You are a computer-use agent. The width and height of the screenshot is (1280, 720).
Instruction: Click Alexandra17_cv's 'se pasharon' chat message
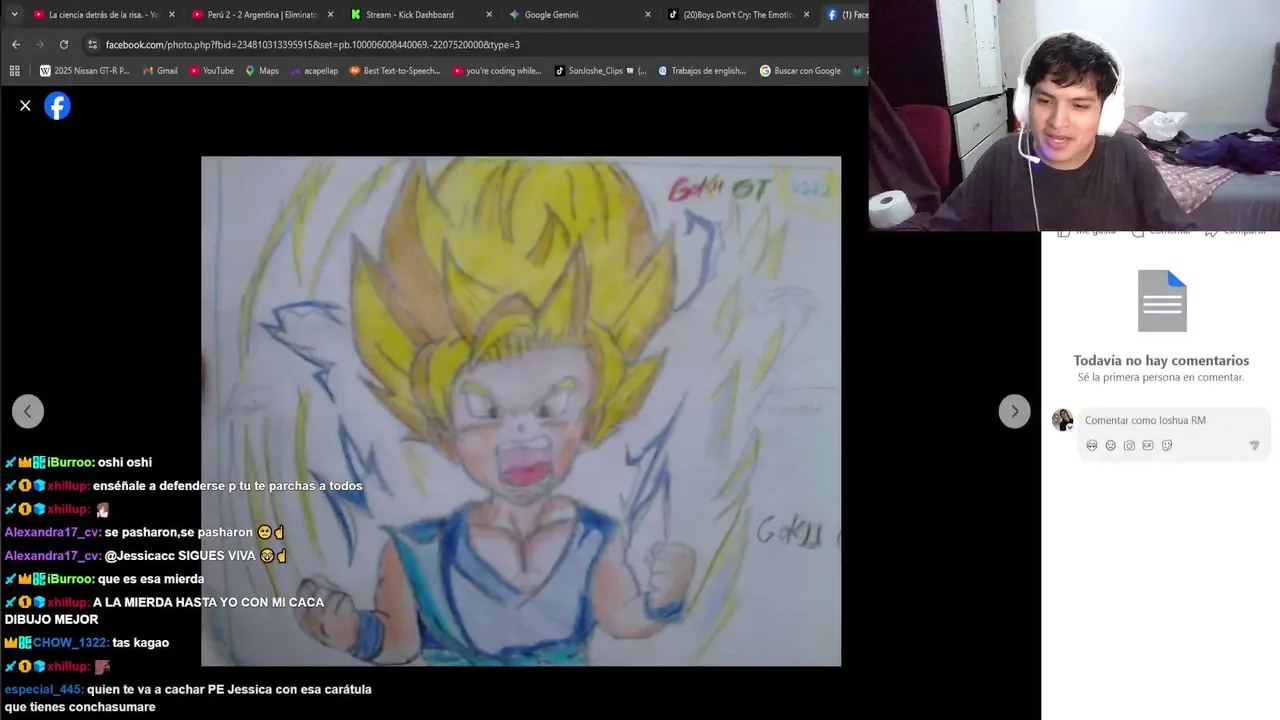click(145, 532)
